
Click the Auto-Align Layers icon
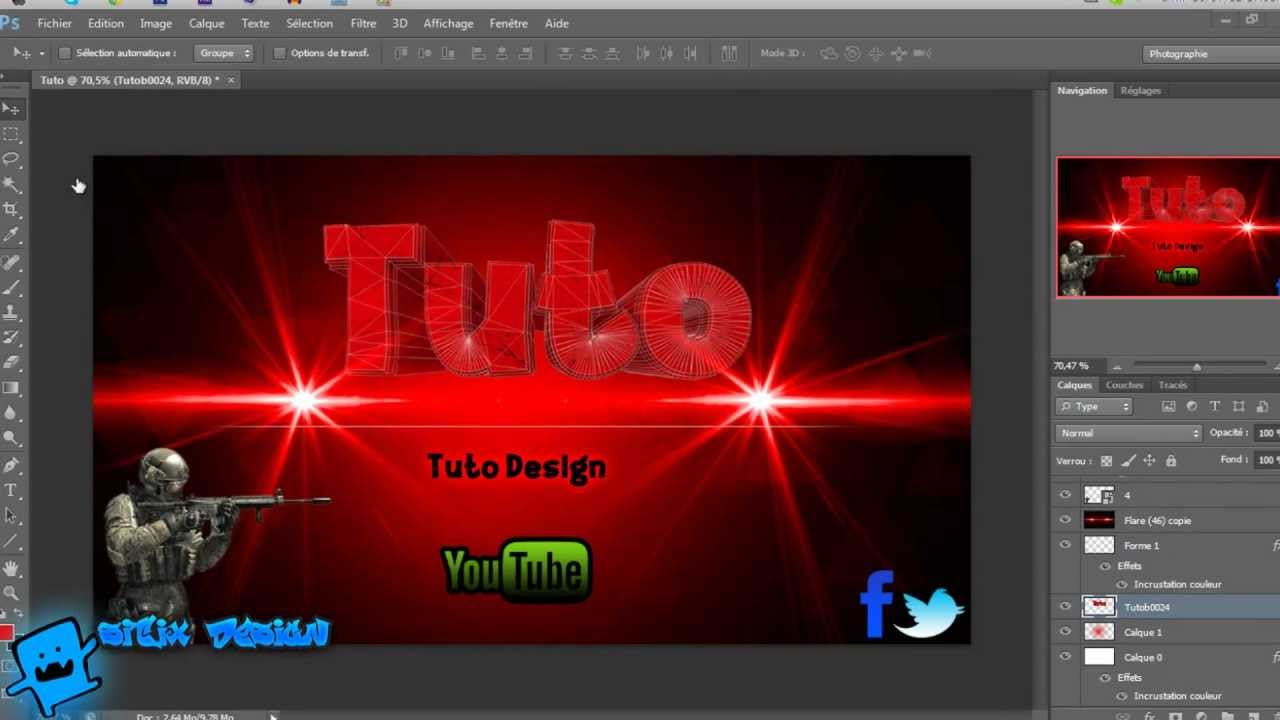729,53
